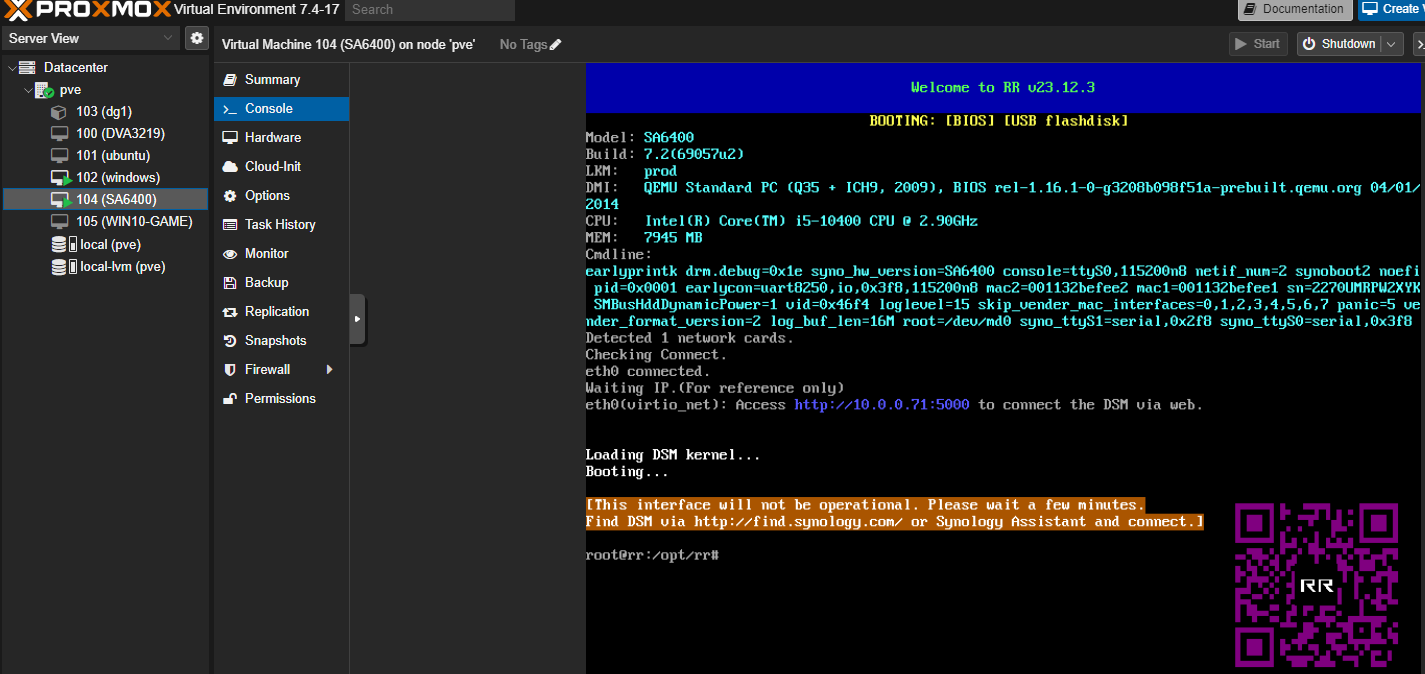1425x674 pixels.
Task: Open Firewall via the shield icon
Action: click(230, 369)
